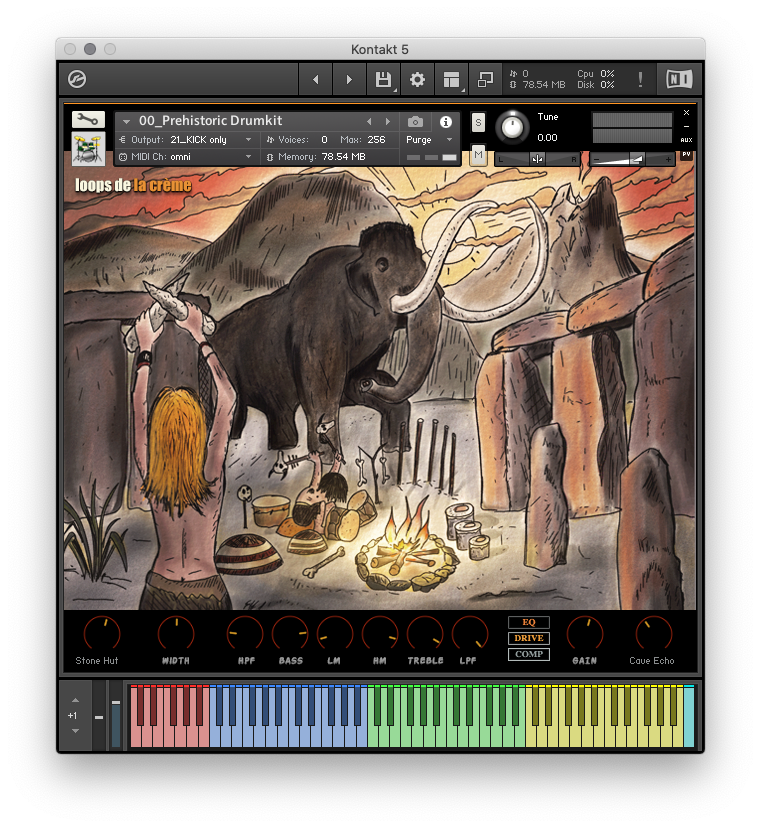Select next instrument preset arrow
This screenshot has width=761, height=828.
(x=388, y=121)
